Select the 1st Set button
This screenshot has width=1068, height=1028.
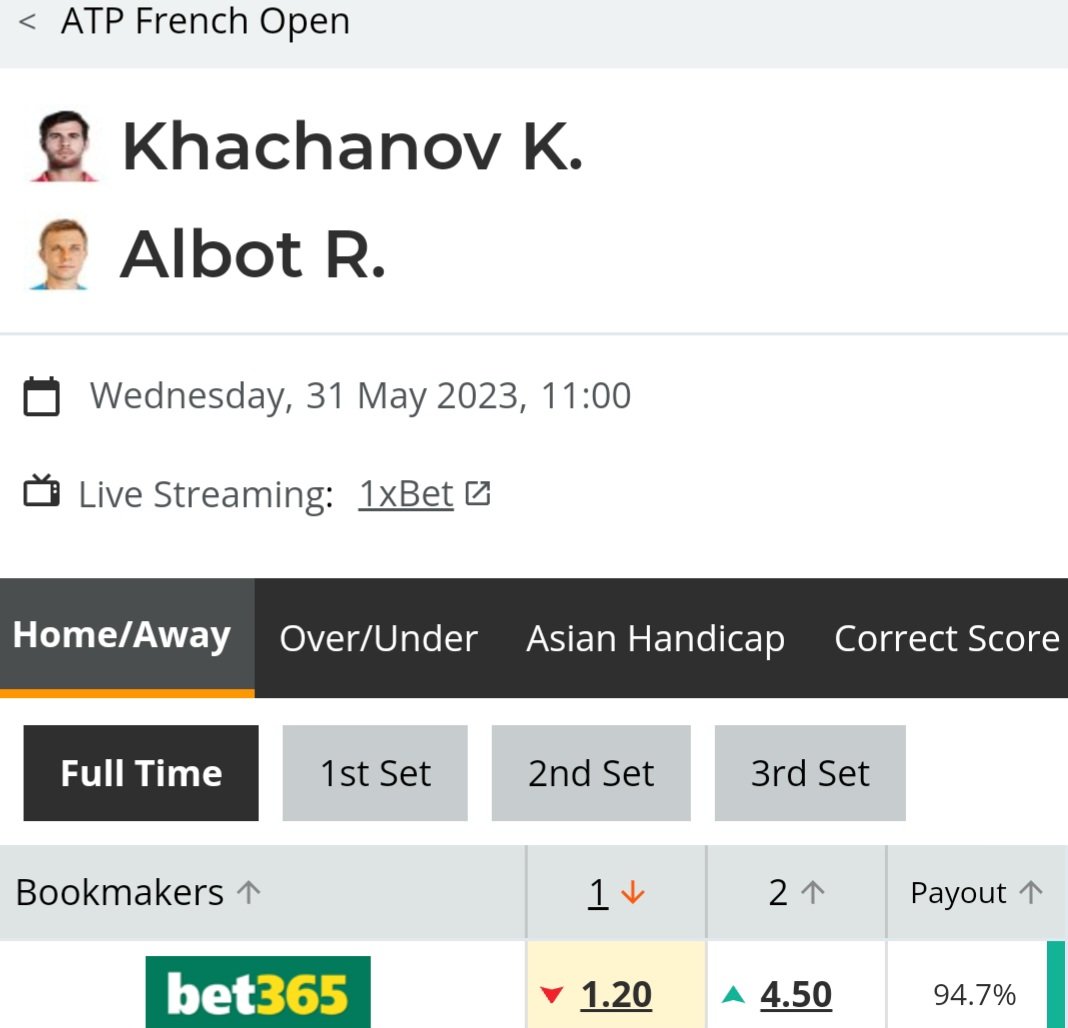pyautogui.click(x=375, y=773)
